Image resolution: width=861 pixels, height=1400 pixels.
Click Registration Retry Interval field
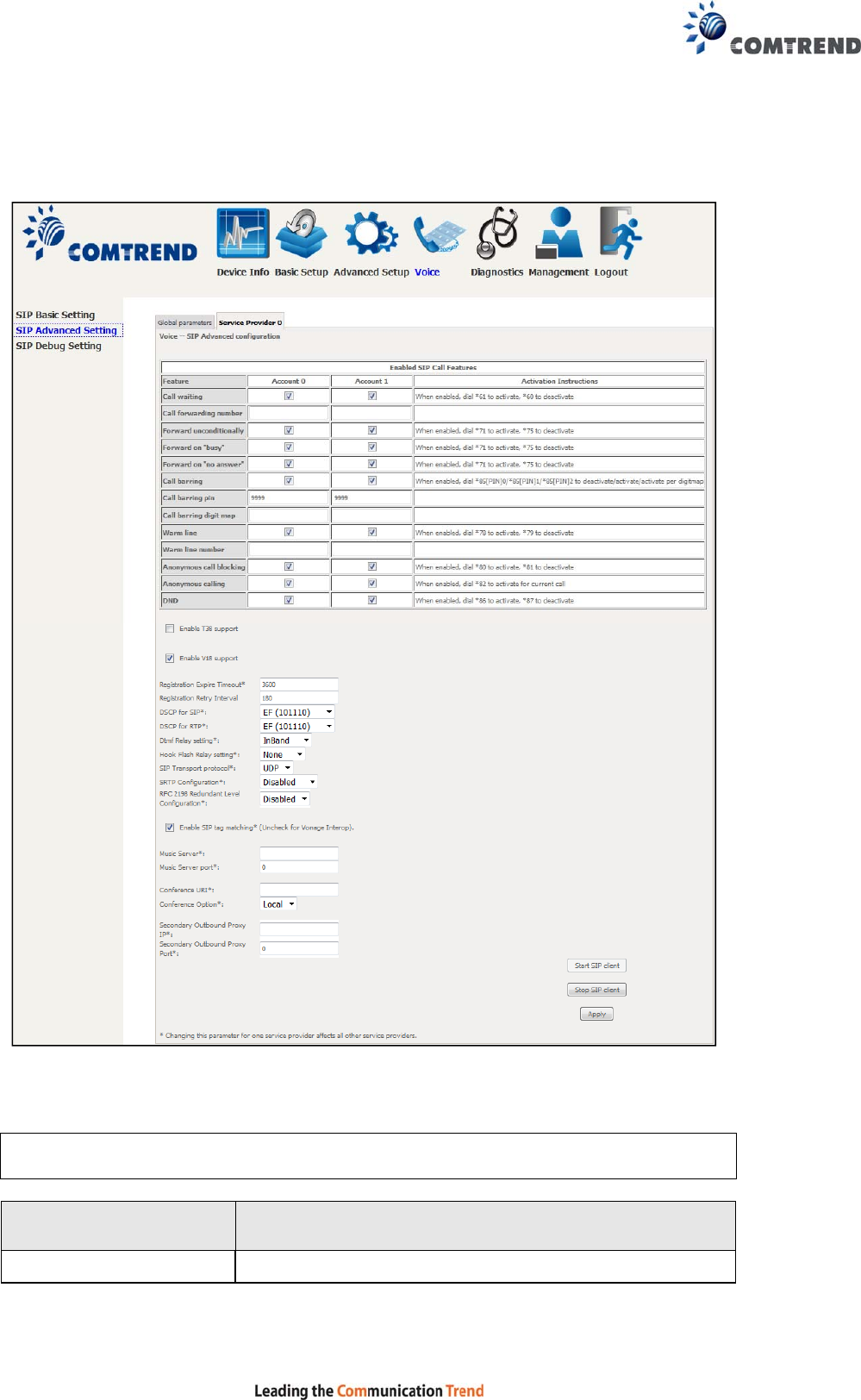tap(299, 698)
